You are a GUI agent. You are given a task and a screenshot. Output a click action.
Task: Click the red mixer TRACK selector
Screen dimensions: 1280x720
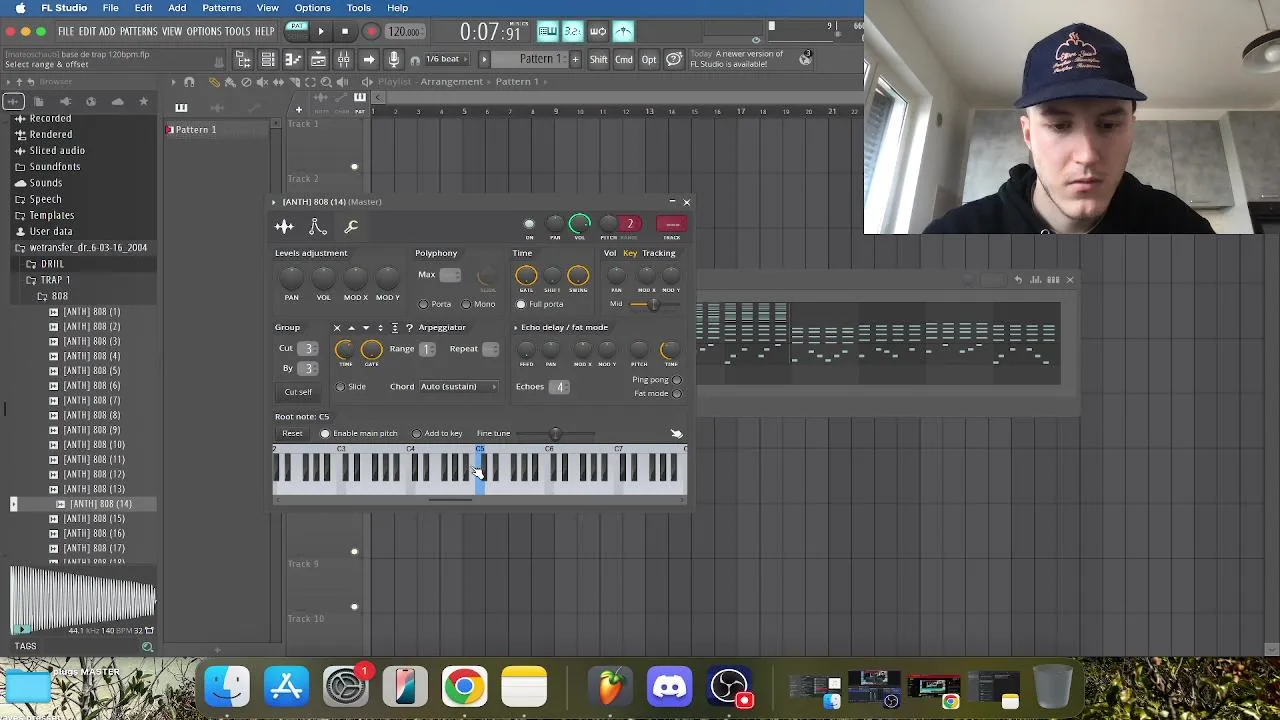point(671,224)
